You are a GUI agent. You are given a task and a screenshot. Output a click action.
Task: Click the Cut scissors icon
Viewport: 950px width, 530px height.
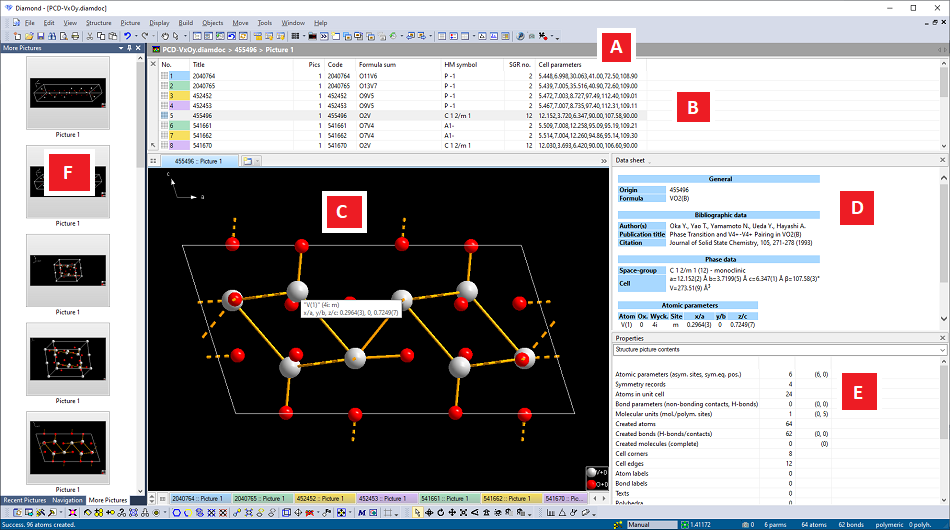[89, 36]
